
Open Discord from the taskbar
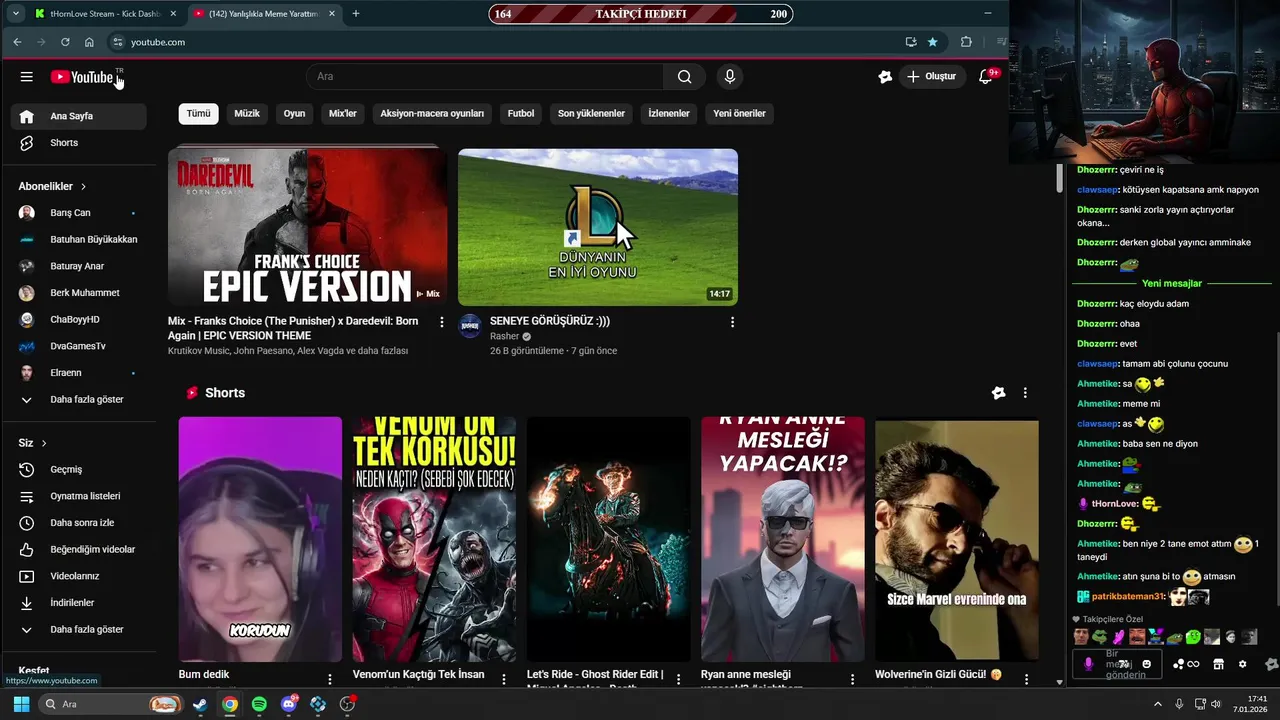(x=289, y=704)
